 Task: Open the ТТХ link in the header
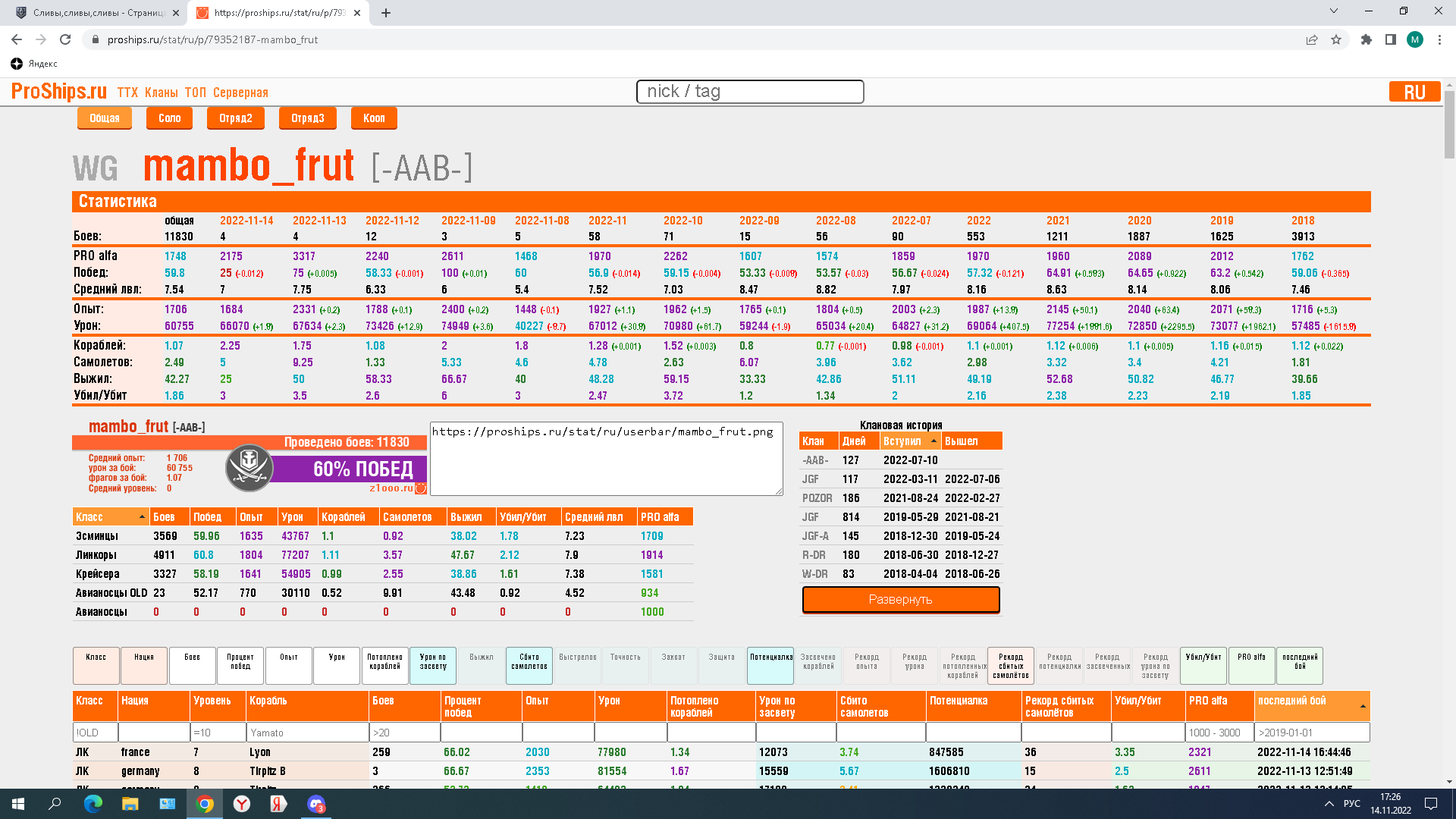click(127, 93)
